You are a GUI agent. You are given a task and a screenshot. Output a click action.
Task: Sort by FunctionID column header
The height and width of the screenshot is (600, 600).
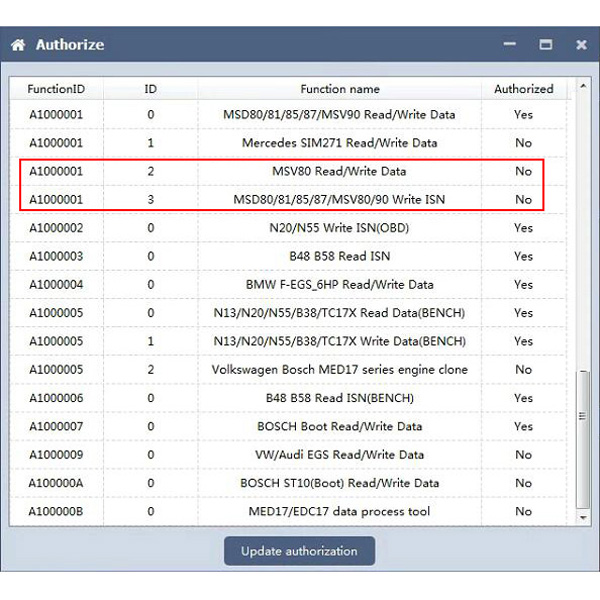(56, 89)
